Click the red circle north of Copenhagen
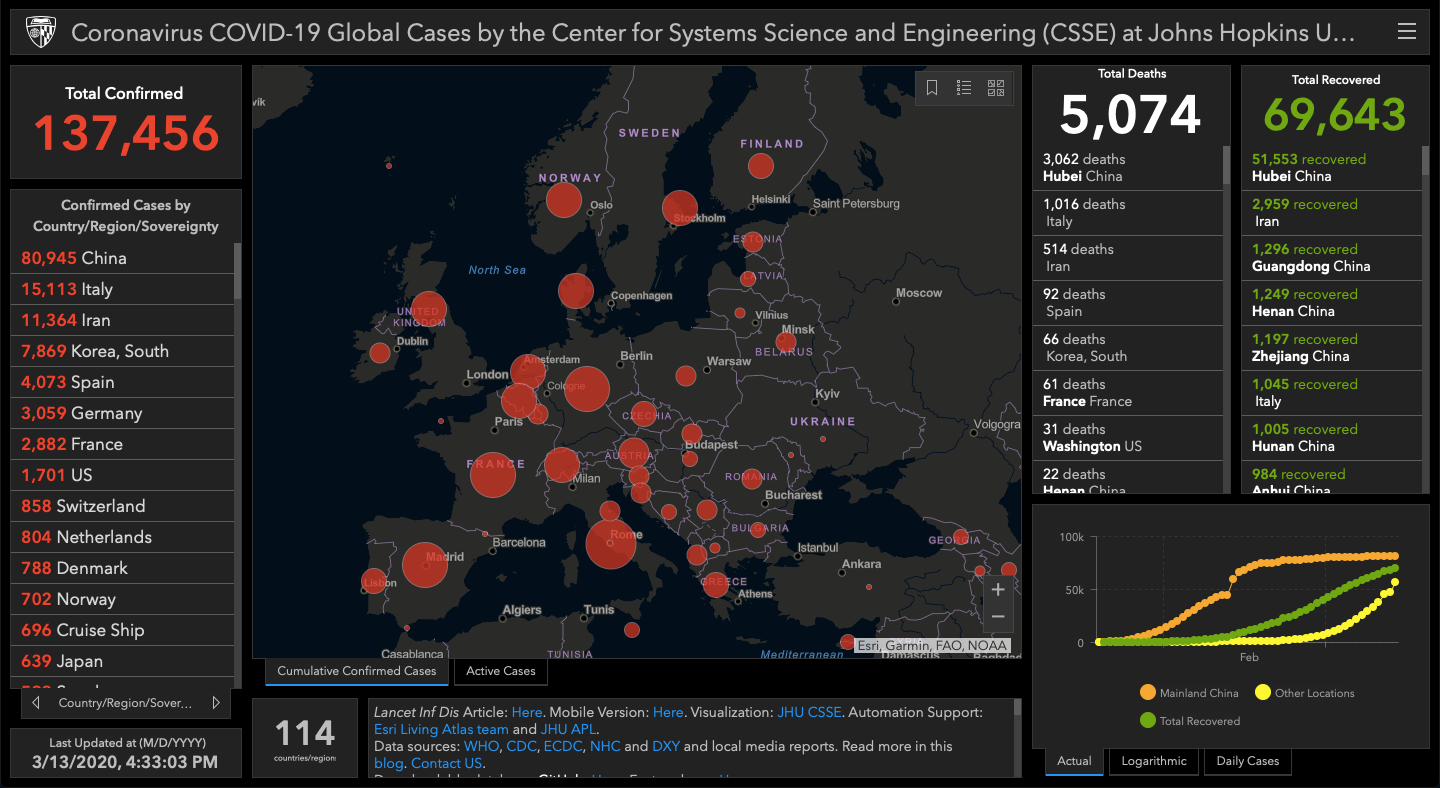 575,291
